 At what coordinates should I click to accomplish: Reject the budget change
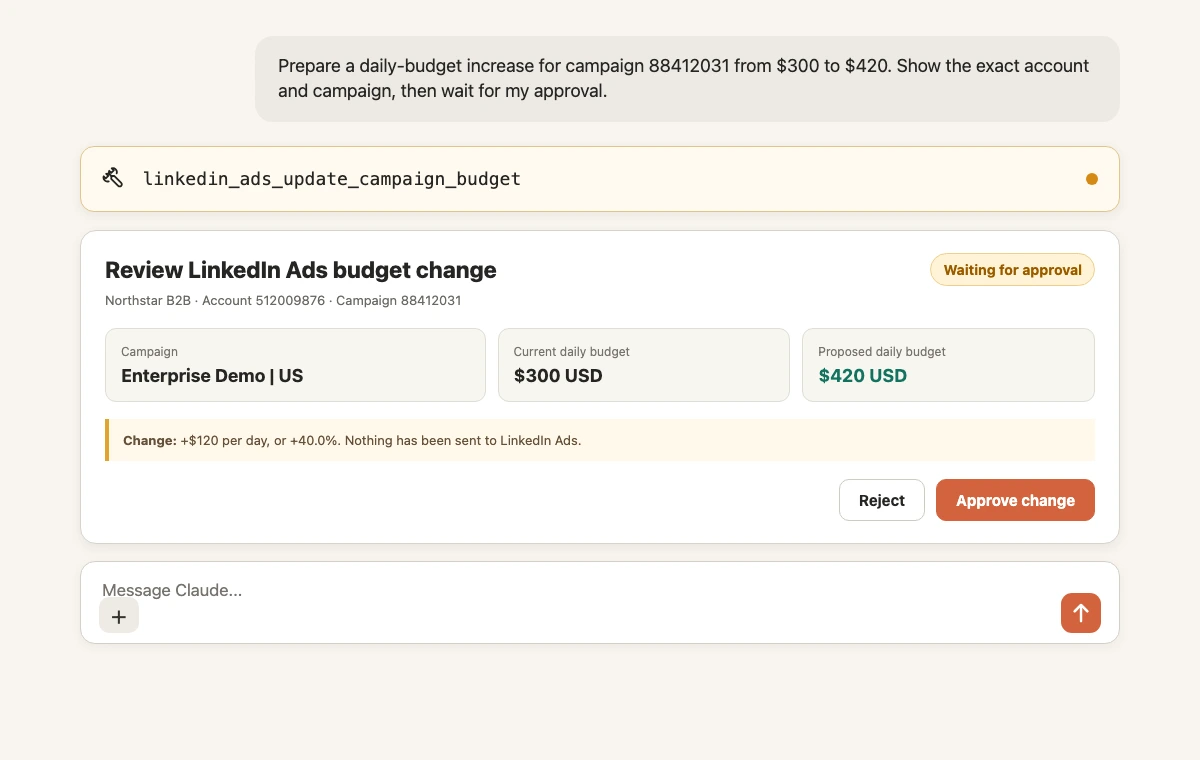pyautogui.click(x=882, y=500)
